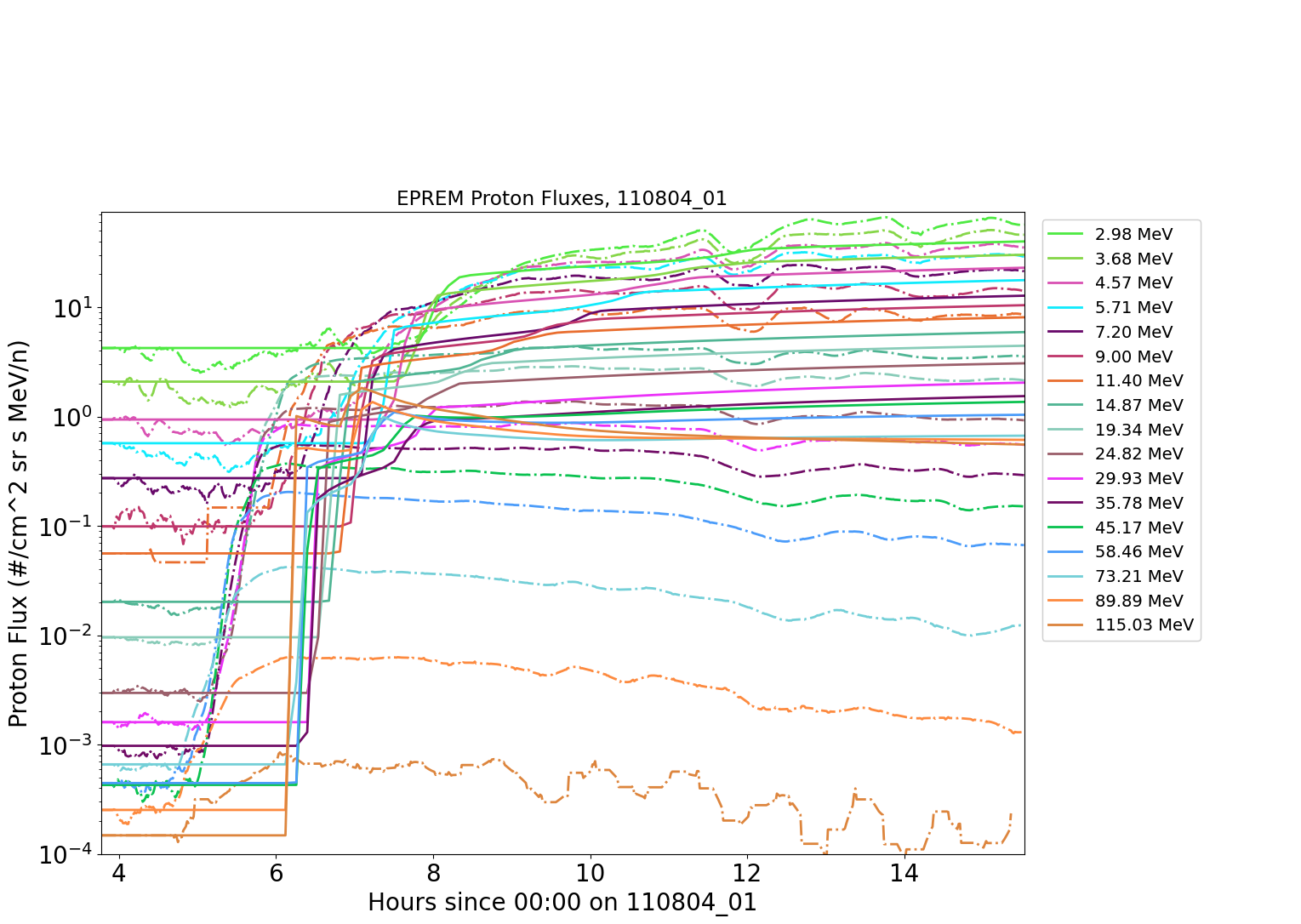Click x-axis tick label 8
Screen dimensions: 1301x924
[x=433, y=873]
